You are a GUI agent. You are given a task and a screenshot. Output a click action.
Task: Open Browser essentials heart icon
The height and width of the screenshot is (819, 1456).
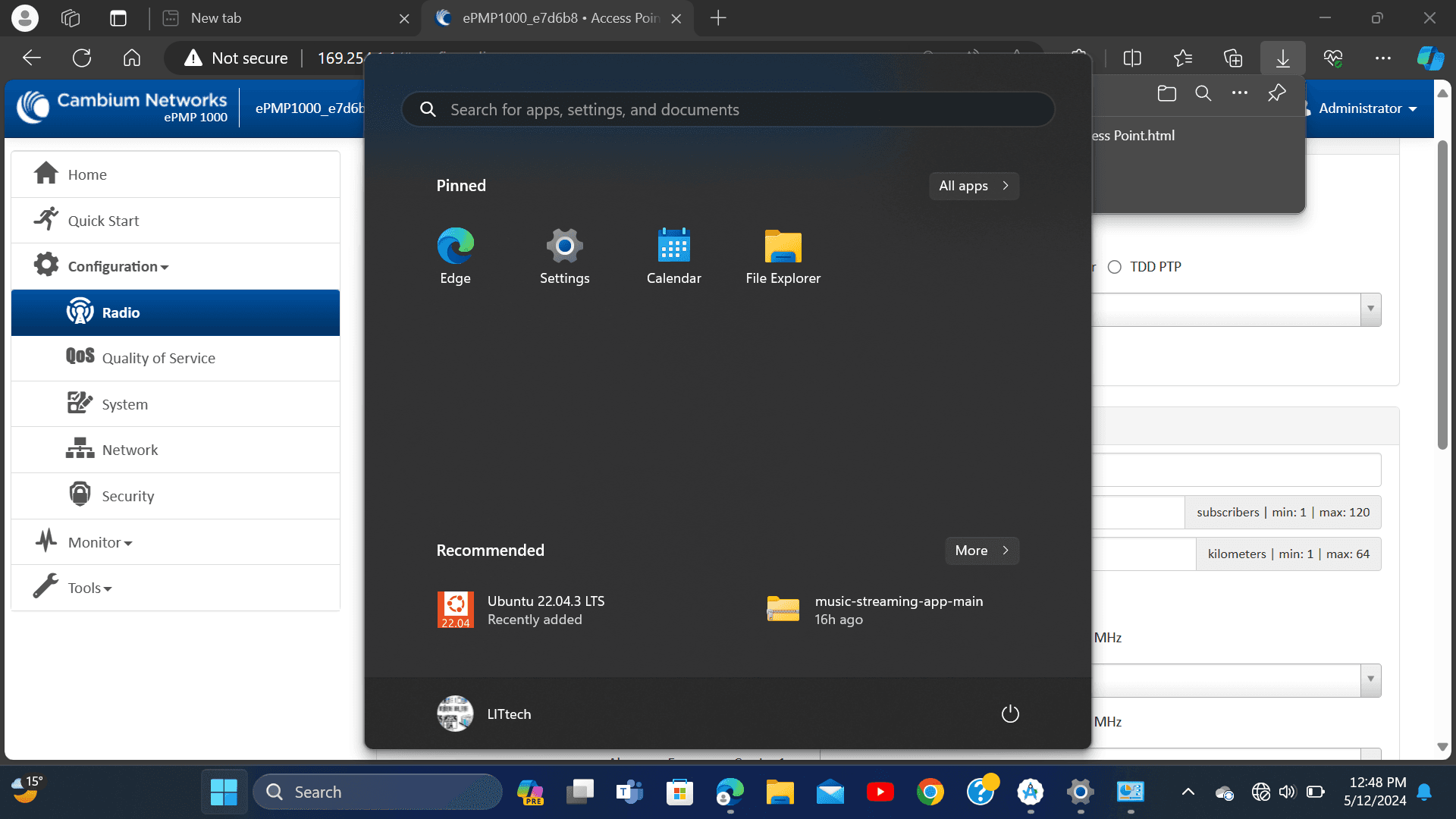coord(1333,58)
